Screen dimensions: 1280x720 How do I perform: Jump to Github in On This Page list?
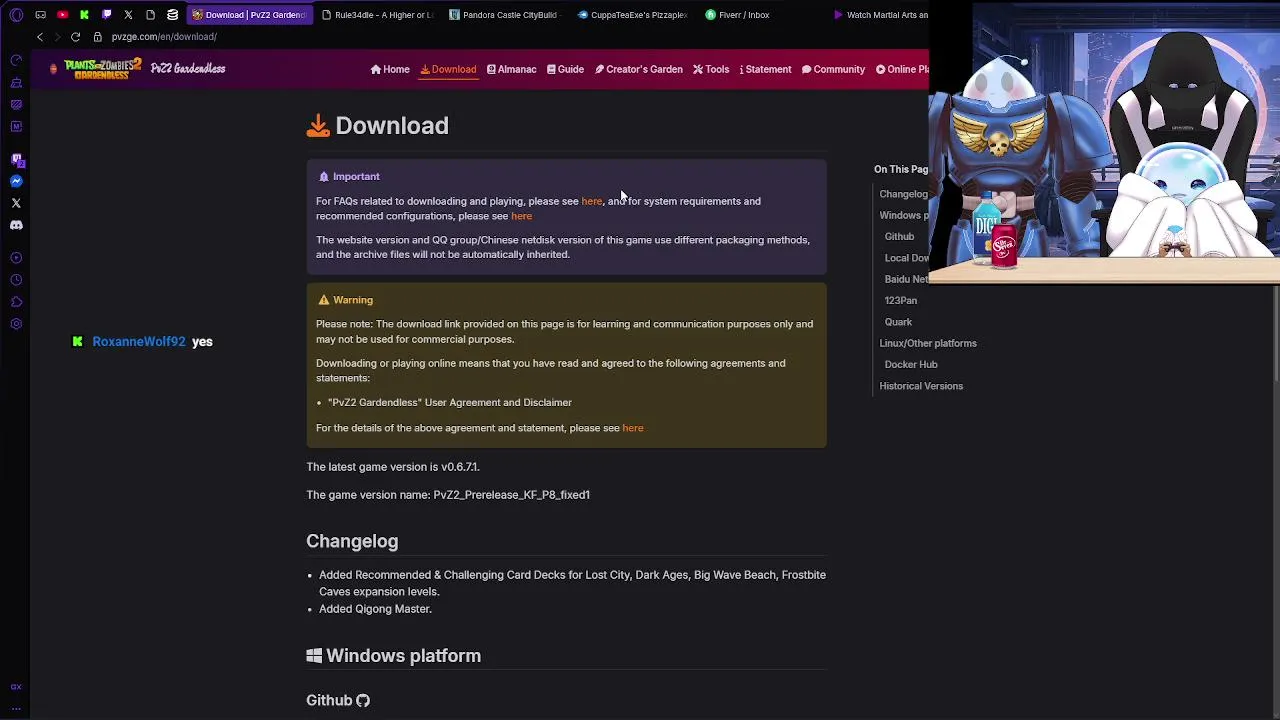[899, 237]
